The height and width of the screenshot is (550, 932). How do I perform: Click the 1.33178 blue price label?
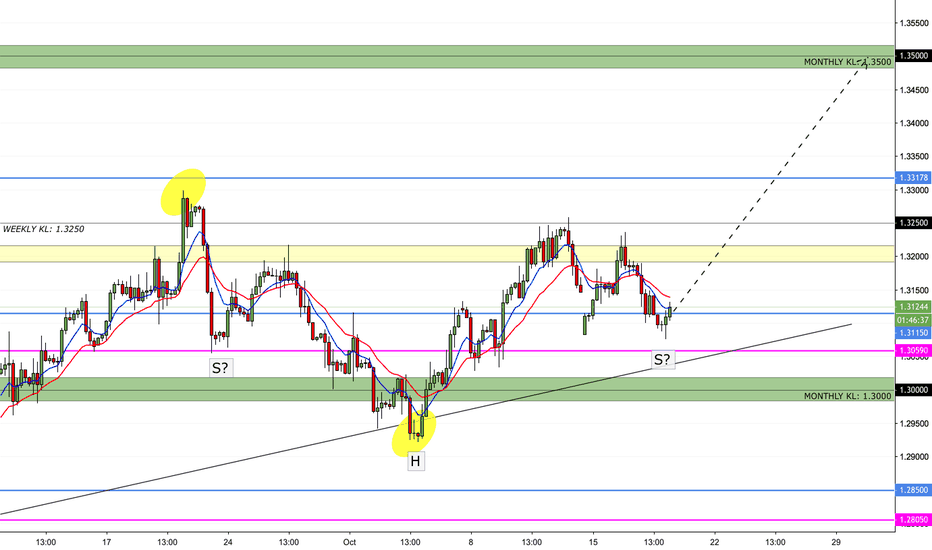pos(914,178)
